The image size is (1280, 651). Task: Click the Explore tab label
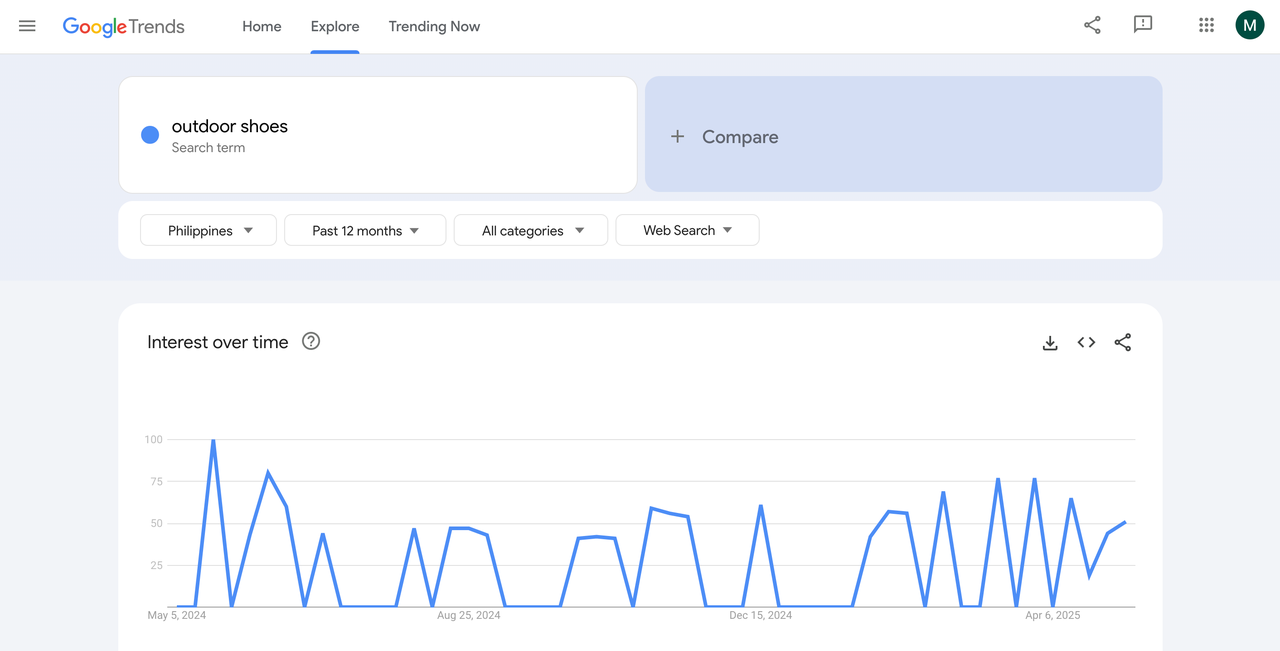coord(334,26)
